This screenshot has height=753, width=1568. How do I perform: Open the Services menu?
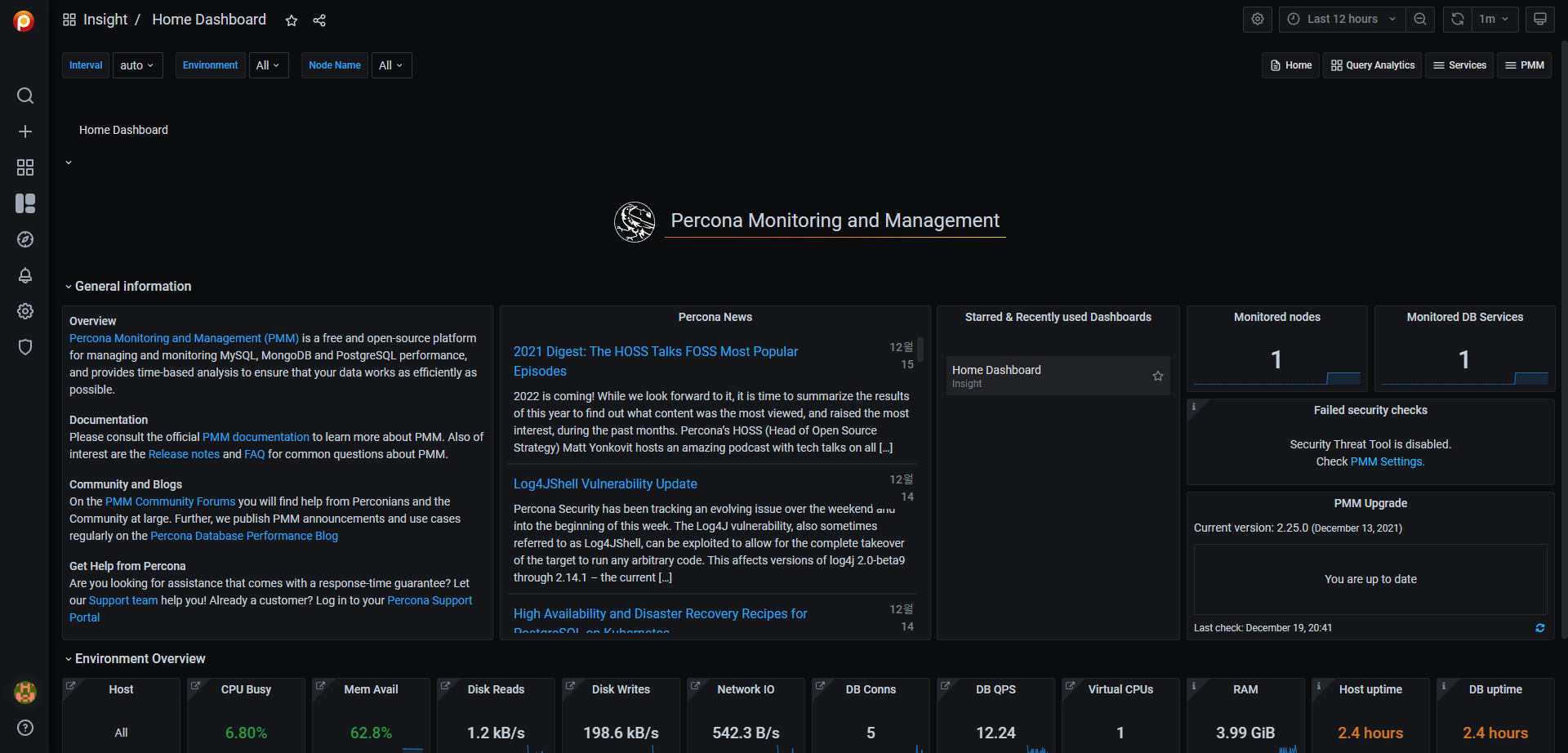tap(1459, 65)
